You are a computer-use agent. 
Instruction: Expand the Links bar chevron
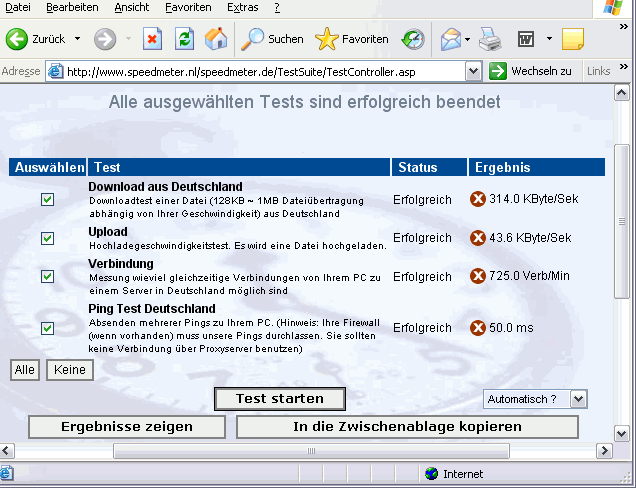[623, 66]
